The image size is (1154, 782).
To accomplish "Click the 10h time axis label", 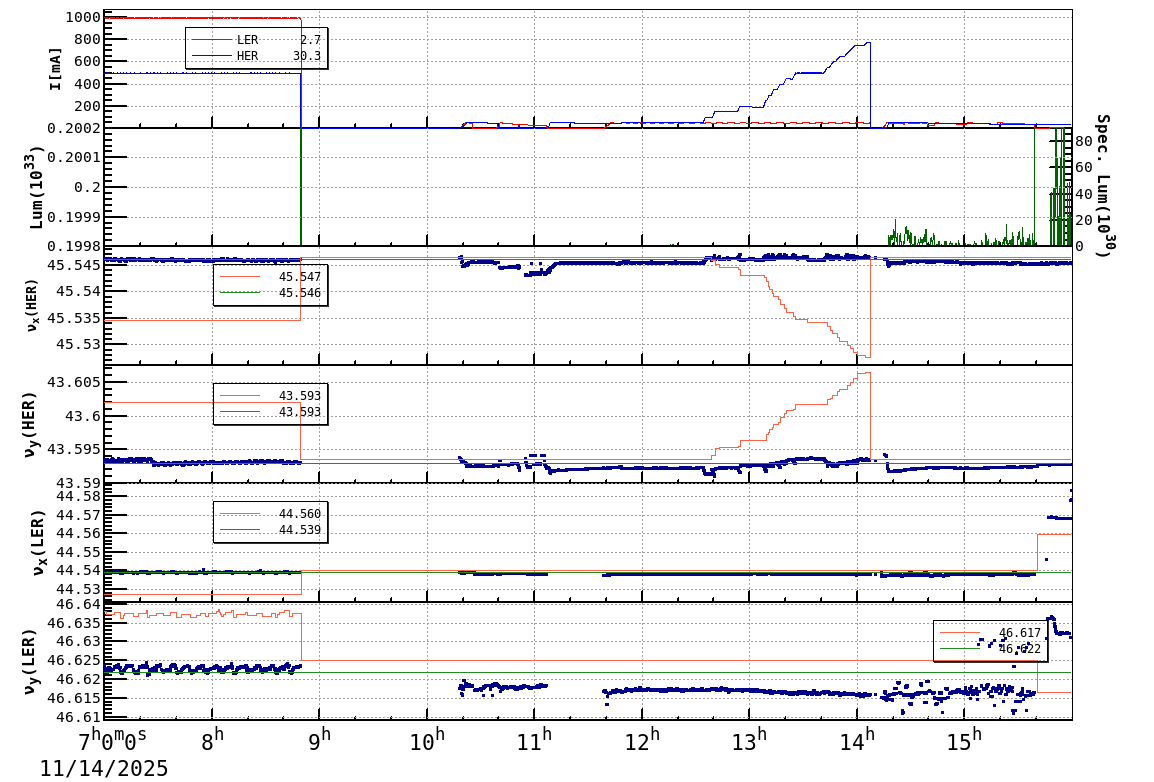I will (428, 739).
